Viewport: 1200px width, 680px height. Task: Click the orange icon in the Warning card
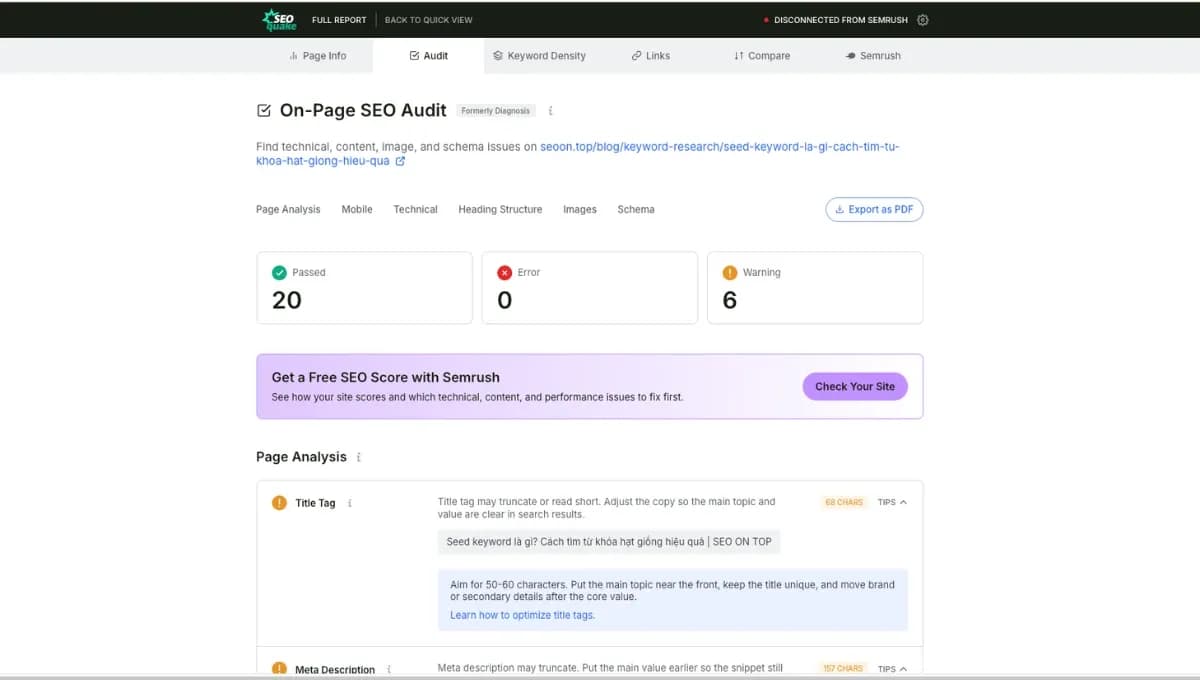tap(730, 272)
